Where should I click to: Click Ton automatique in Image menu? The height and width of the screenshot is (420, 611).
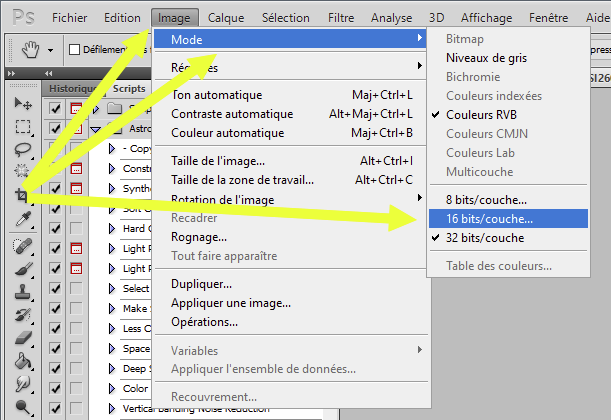click(291, 95)
